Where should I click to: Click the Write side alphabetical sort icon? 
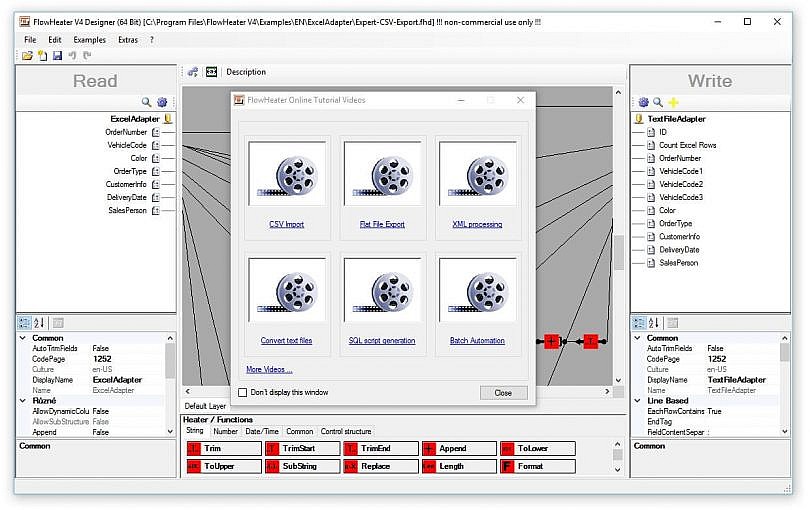click(653, 323)
